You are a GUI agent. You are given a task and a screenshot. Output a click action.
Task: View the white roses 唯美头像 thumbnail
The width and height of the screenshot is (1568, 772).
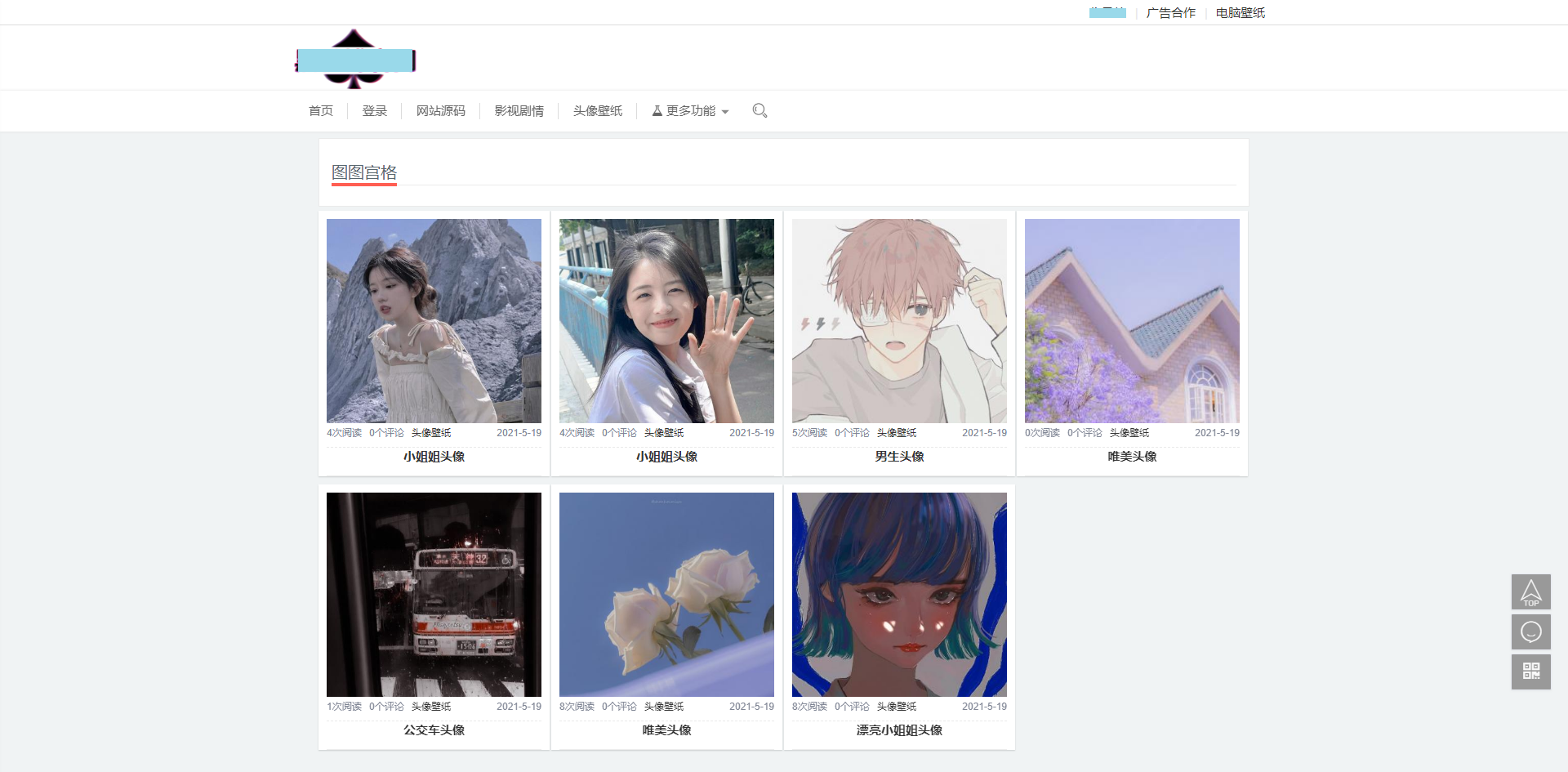tap(666, 594)
